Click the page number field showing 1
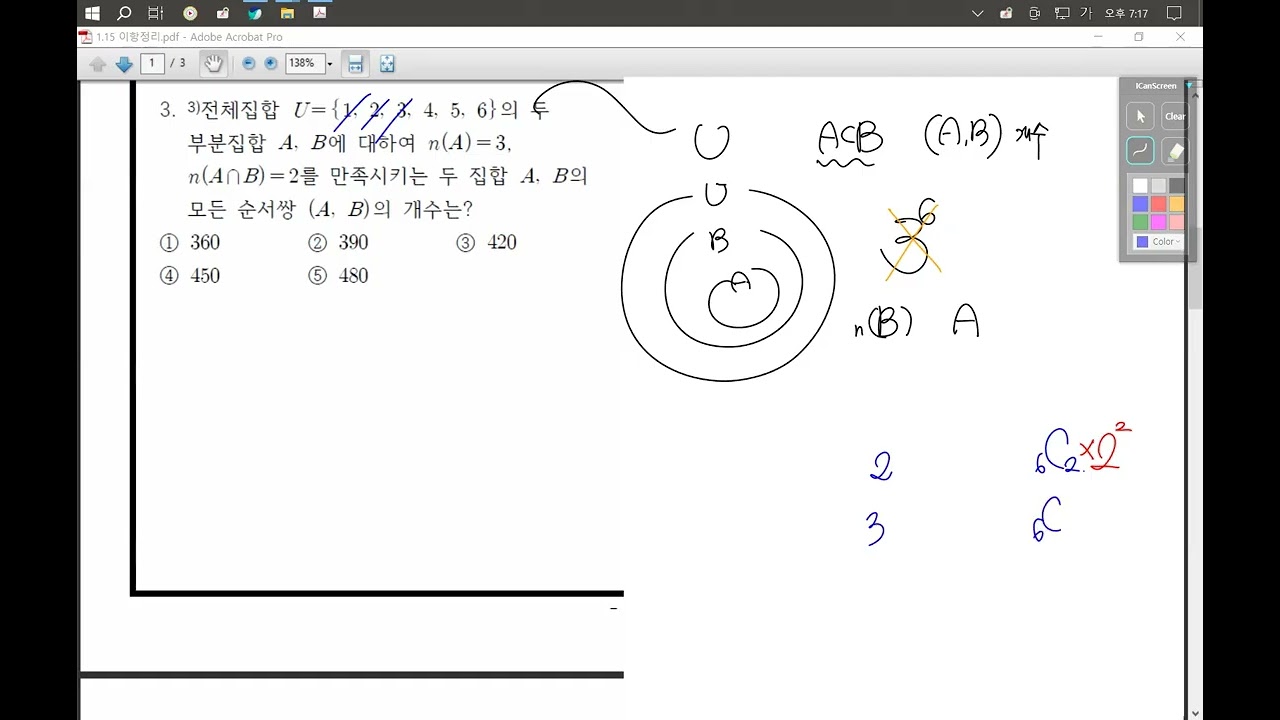 (152, 63)
